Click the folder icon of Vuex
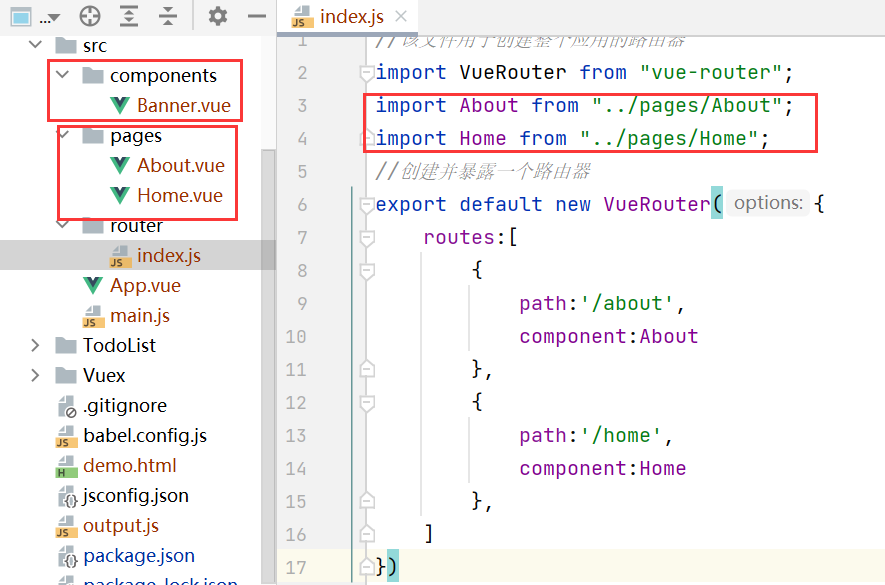885x585 pixels. coord(65,375)
